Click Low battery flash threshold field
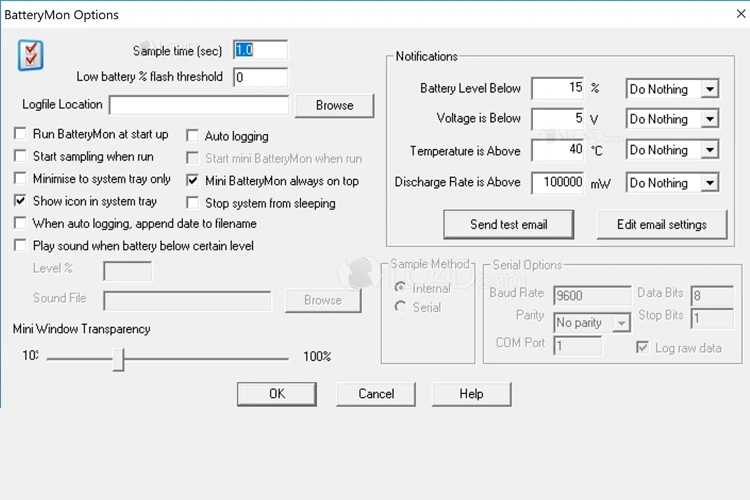 [x=260, y=77]
